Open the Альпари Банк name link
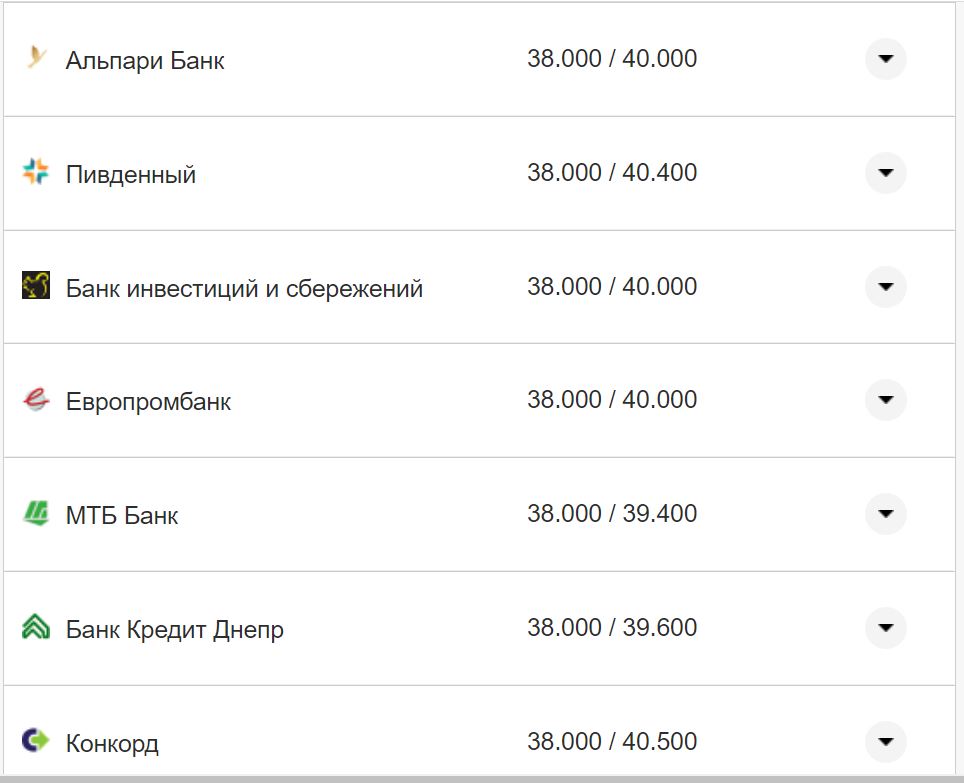 [145, 61]
